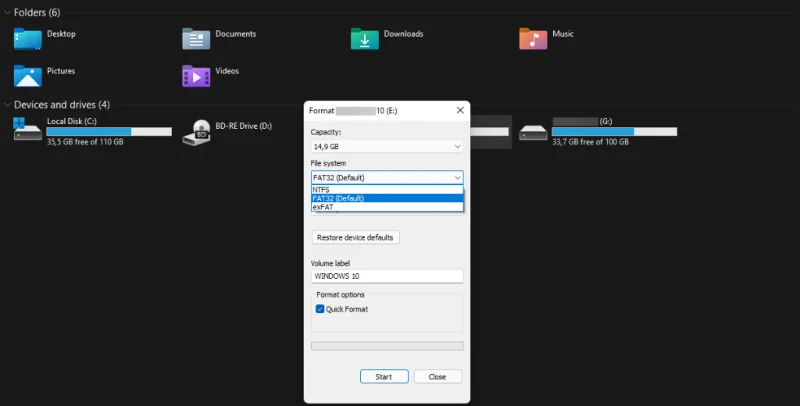This screenshot has width=800, height=406.
Task: Choose NTFS from the file system list
Action: (x=387, y=190)
